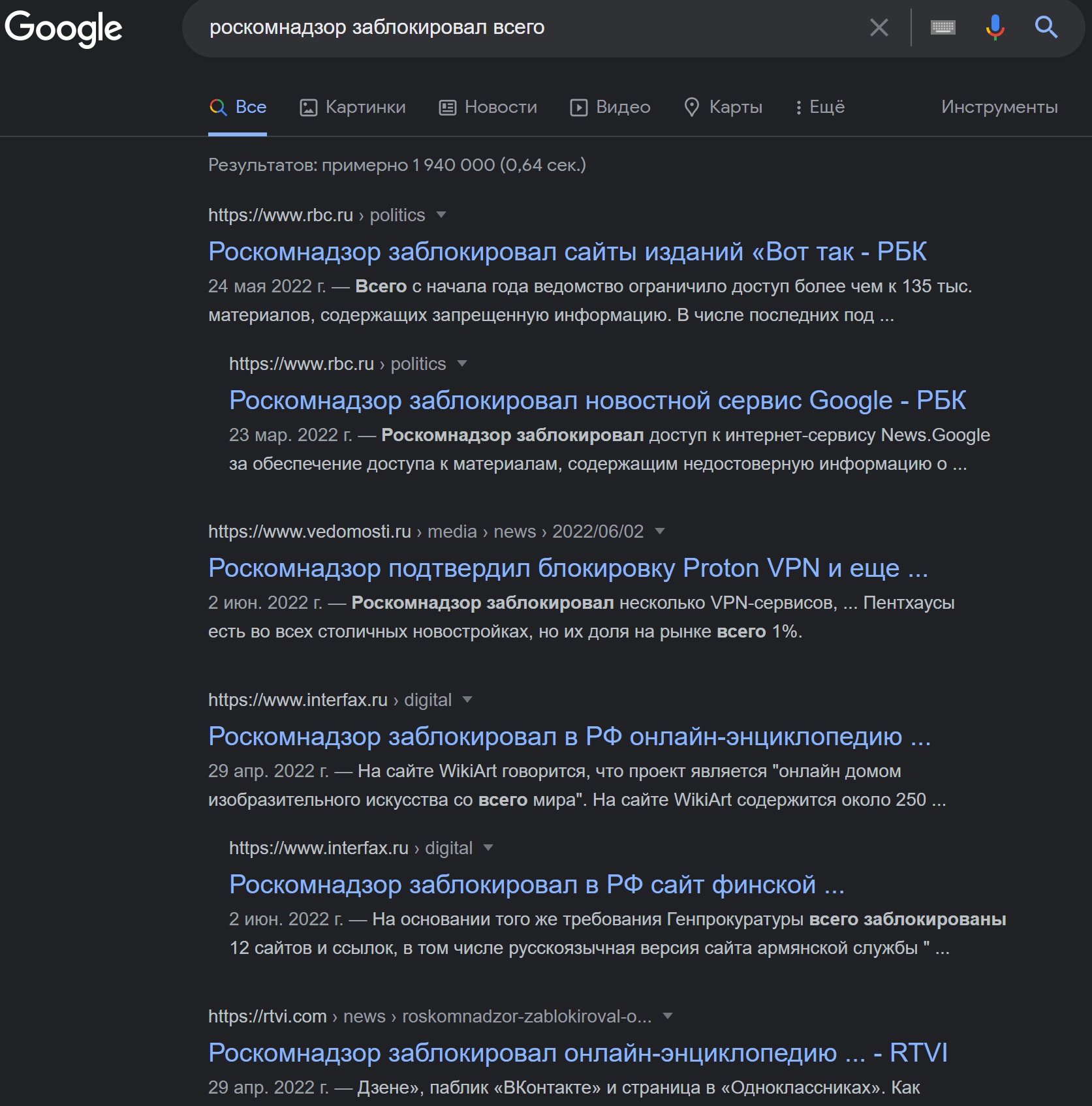1092x1106 pixels.
Task: Switch to the Новости news tab
Action: (488, 107)
